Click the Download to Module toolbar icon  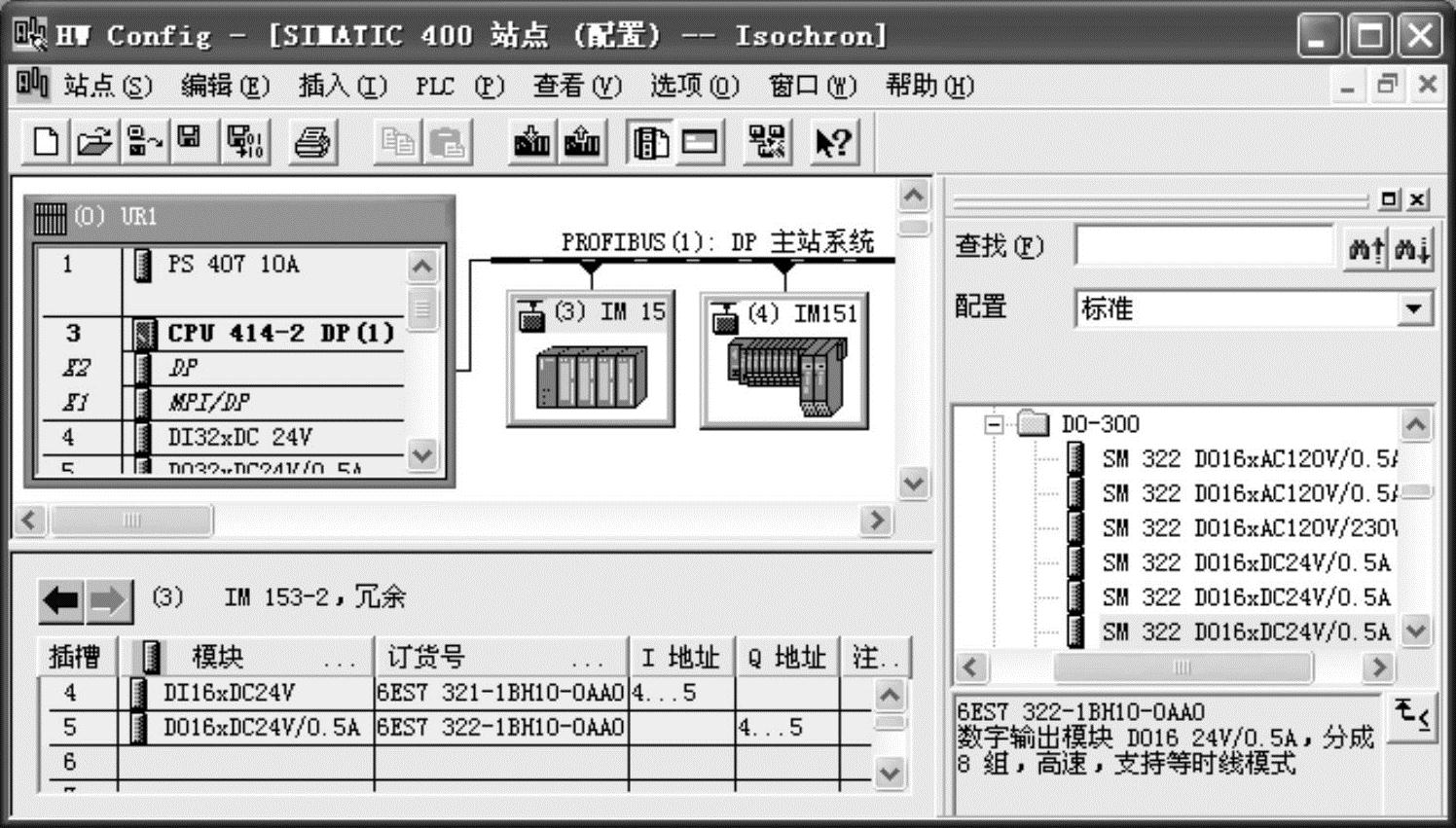pos(531,142)
